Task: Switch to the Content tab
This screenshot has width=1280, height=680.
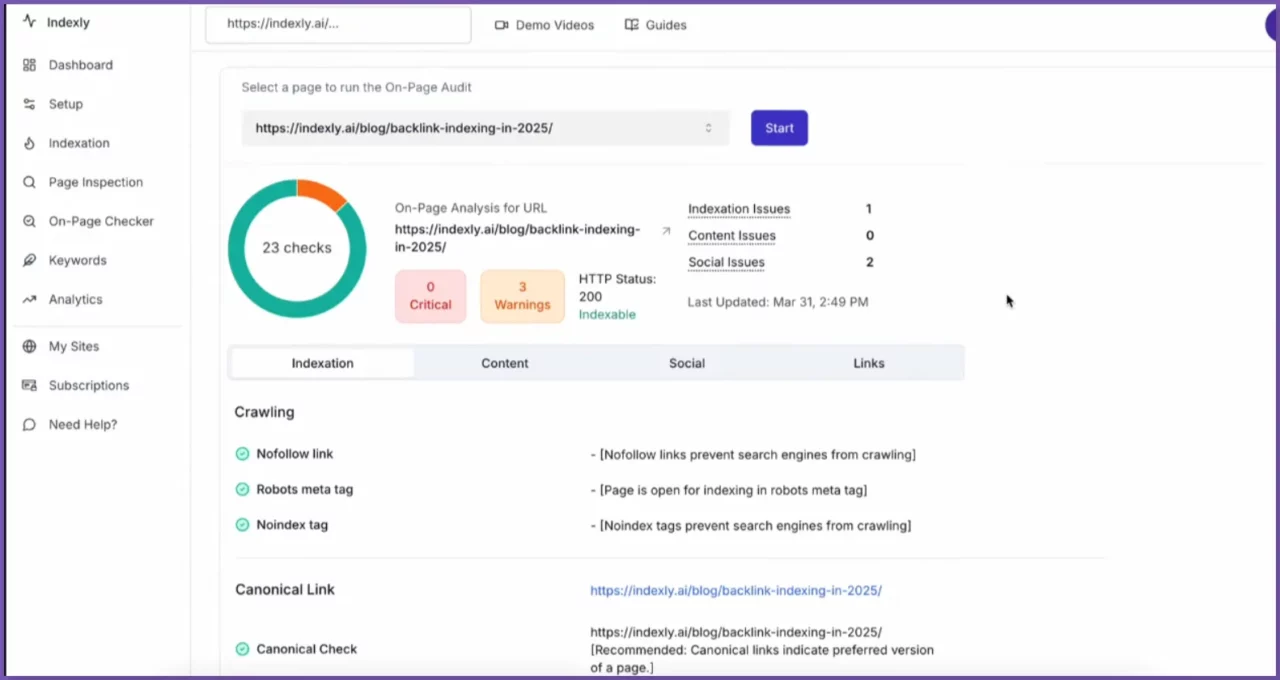Action: point(504,363)
